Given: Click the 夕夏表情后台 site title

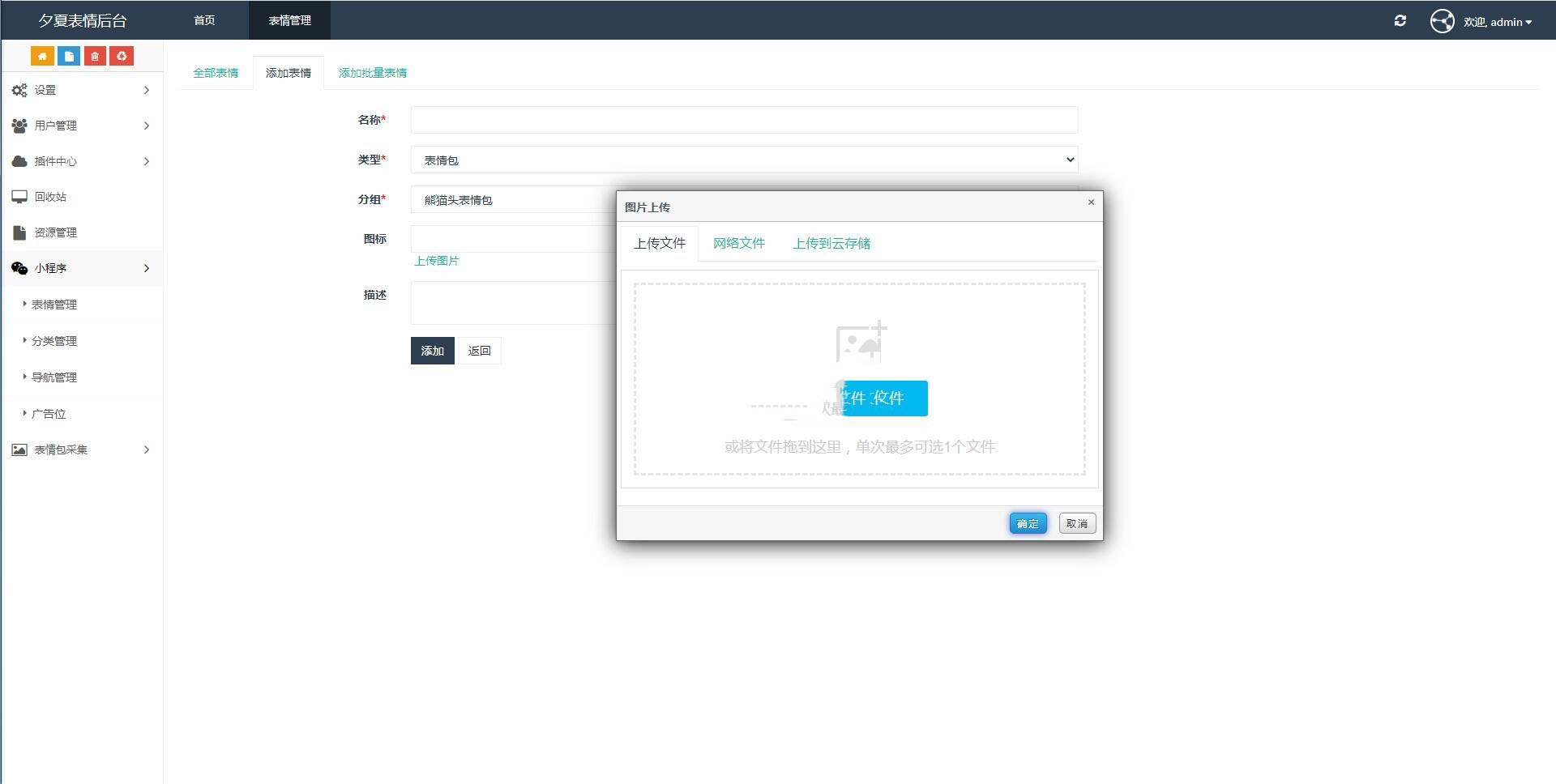Looking at the screenshot, I should click(x=83, y=20).
